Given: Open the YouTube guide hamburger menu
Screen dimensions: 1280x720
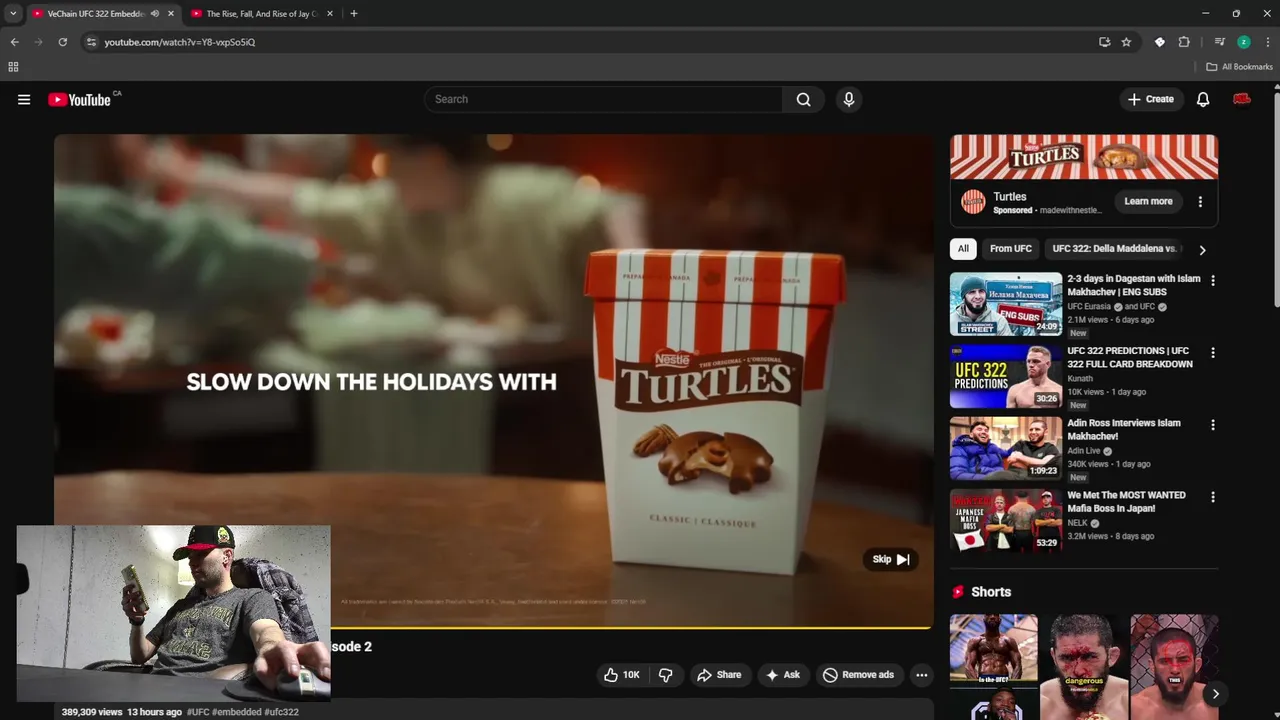Looking at the screenshot, I should [x=24, y=99].
